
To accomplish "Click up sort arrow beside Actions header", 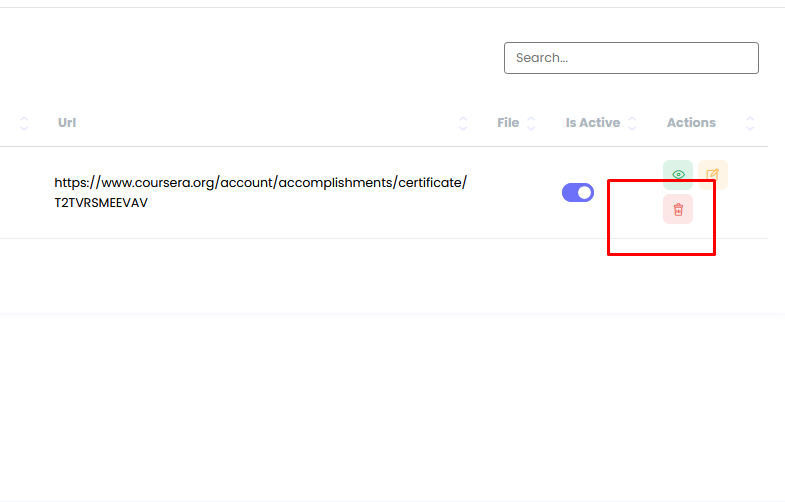I will [750, 118].
